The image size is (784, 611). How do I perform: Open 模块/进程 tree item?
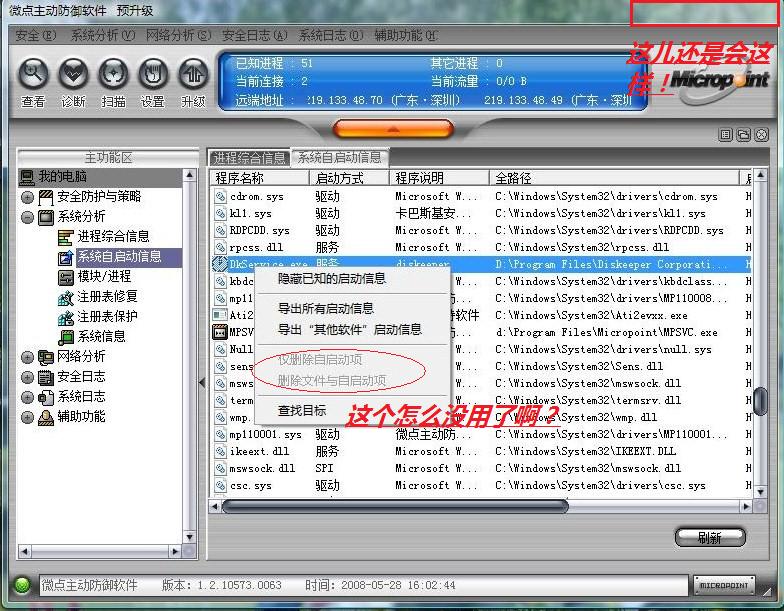coord(104,276)
